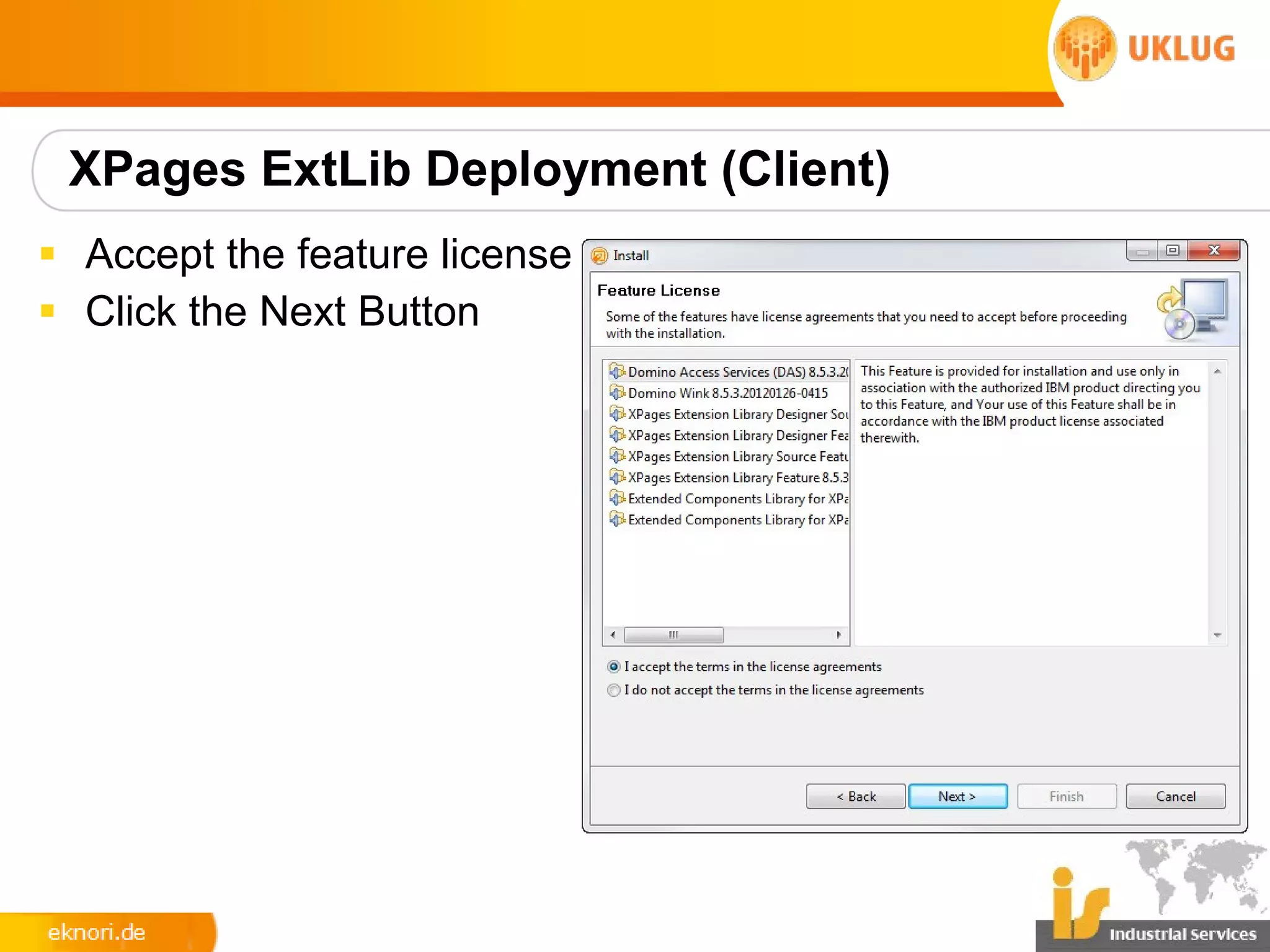This screenshot has height=952, width=1270.
Task: Click the disabled Finish button
Action: click(1067, 796)
